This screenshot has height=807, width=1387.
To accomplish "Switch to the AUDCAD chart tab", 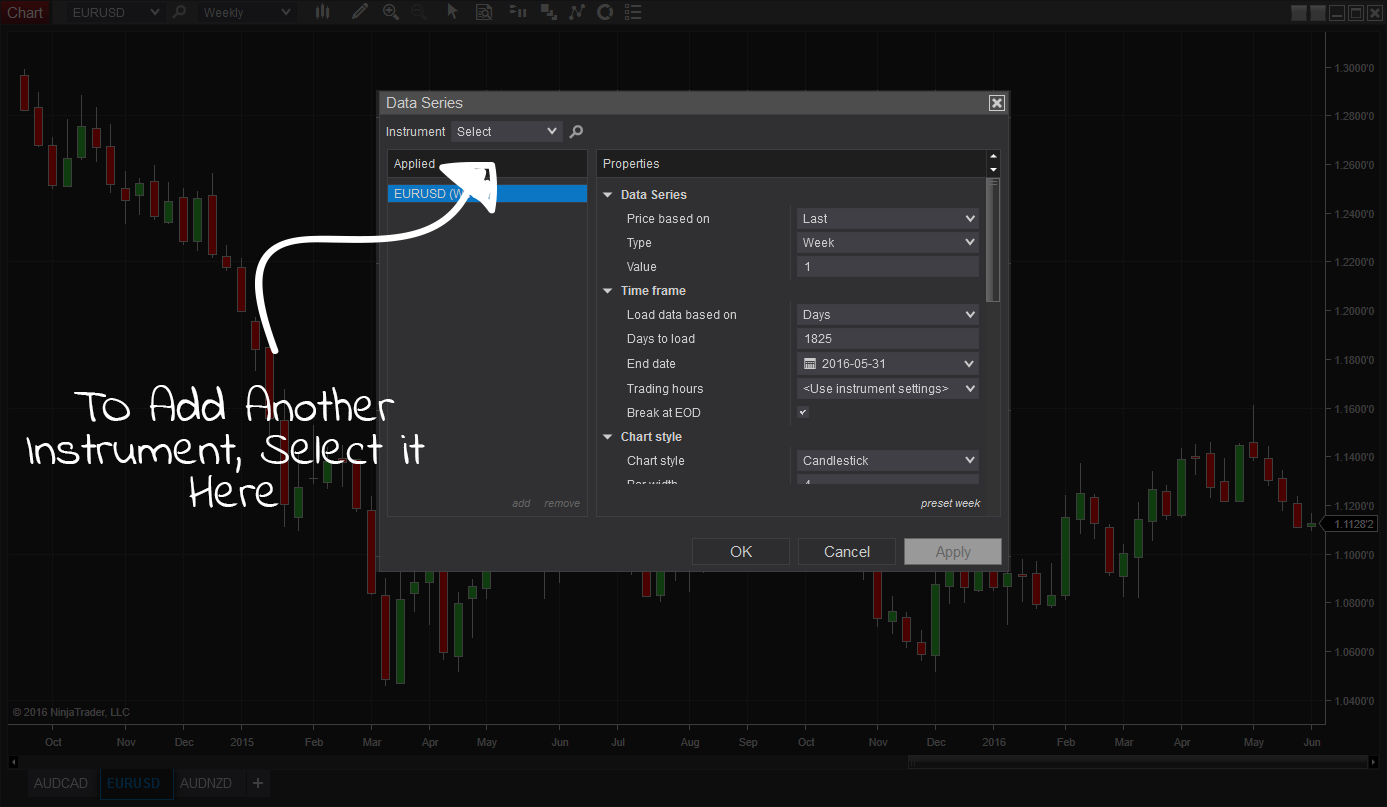I will (x=60, y=783).
